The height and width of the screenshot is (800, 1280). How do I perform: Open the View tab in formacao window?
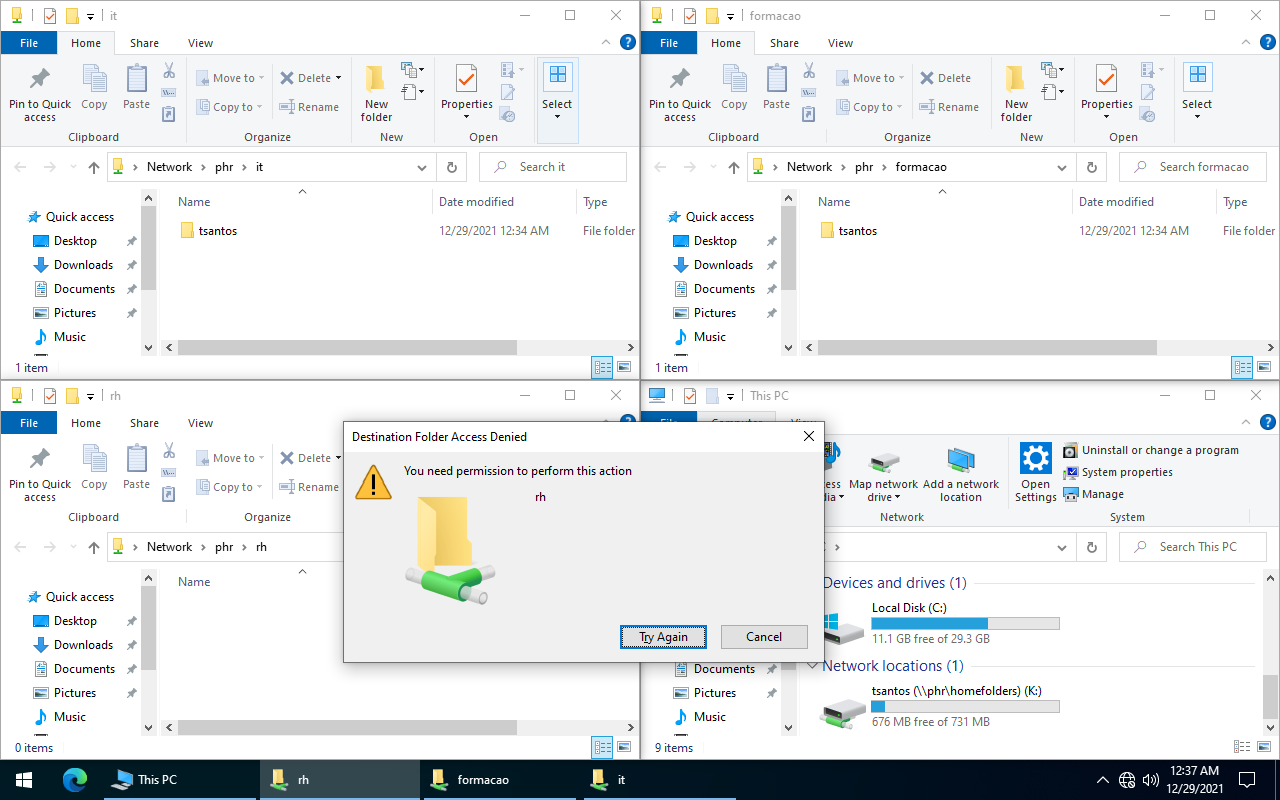840,43
